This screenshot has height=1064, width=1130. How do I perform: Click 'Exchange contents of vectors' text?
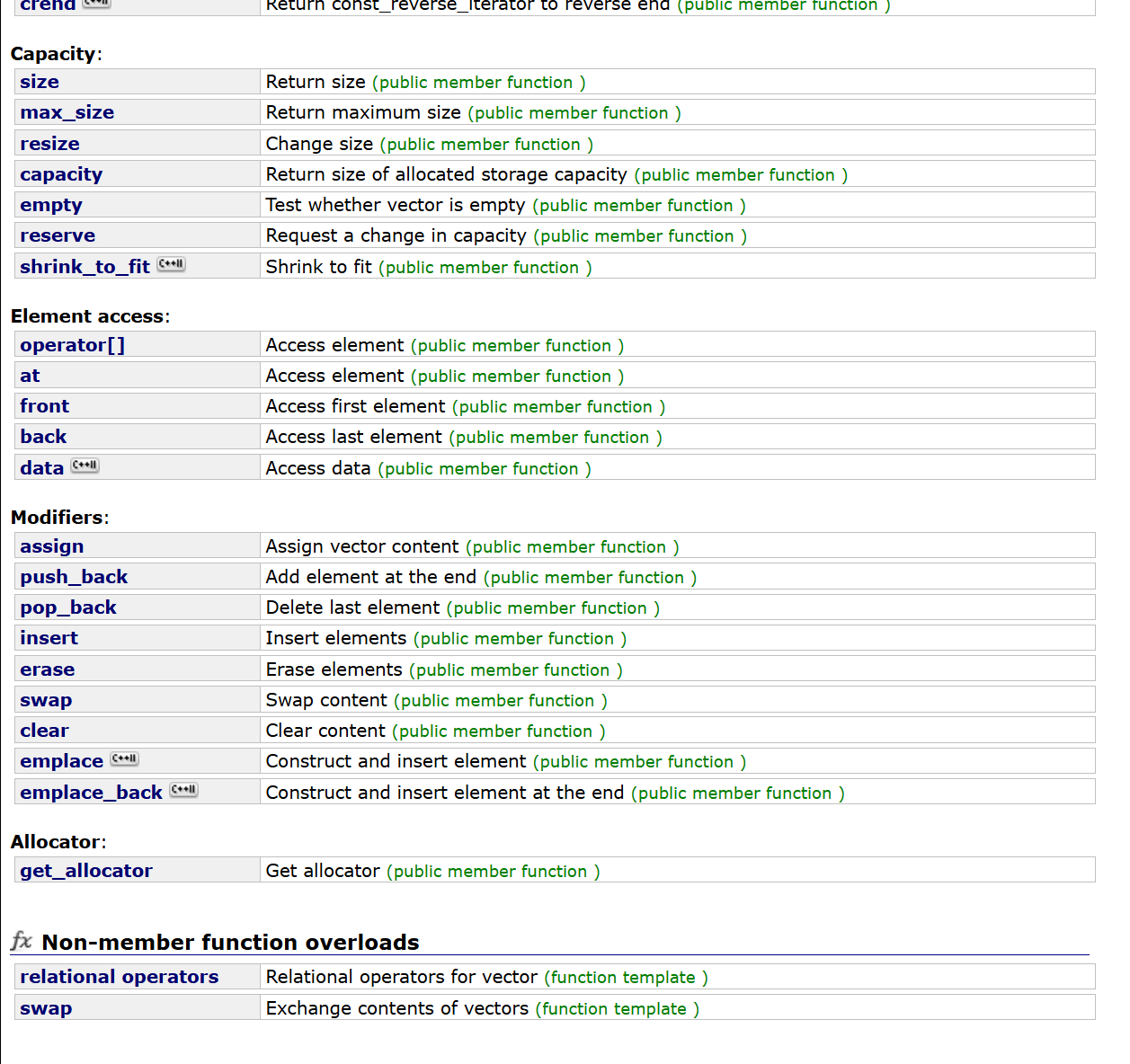click(x=397, y=1008)
